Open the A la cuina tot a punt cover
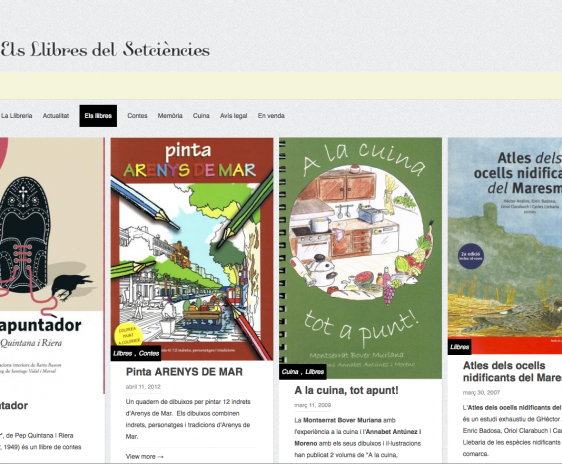The image size is (562, 464). pos(360,258)
